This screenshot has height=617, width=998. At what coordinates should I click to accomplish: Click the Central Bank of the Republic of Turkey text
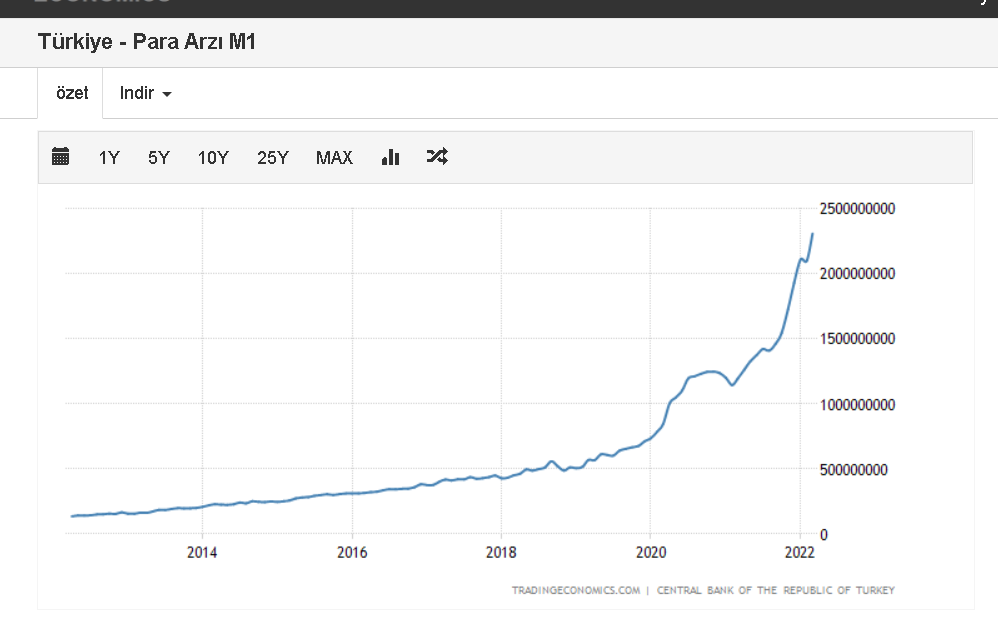click(x=775, y=590)
